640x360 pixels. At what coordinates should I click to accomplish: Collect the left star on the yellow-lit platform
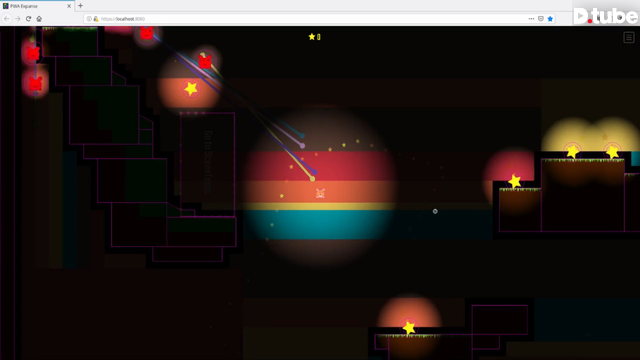572,152
